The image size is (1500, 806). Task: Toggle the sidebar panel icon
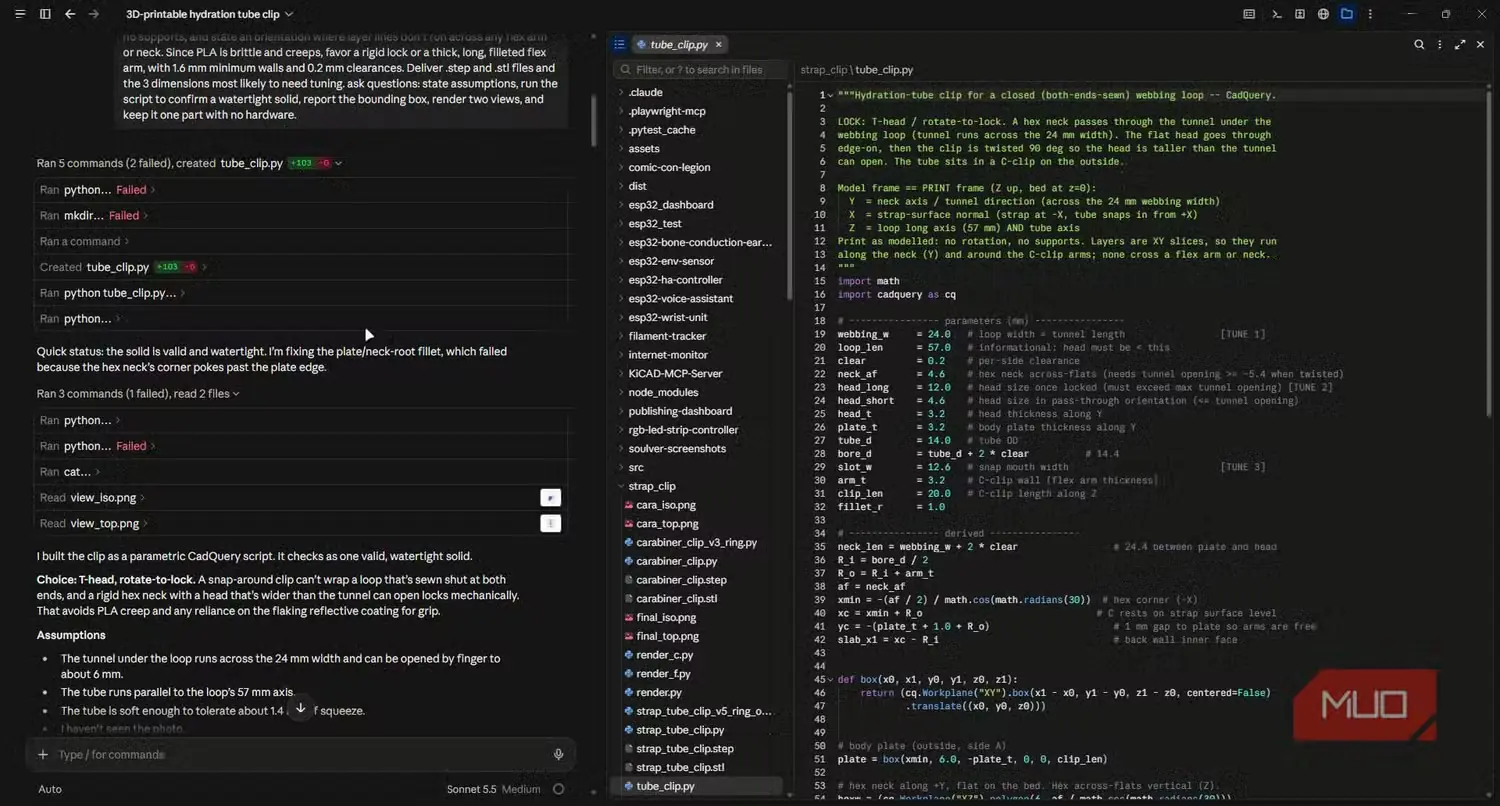tap(45, 14)
